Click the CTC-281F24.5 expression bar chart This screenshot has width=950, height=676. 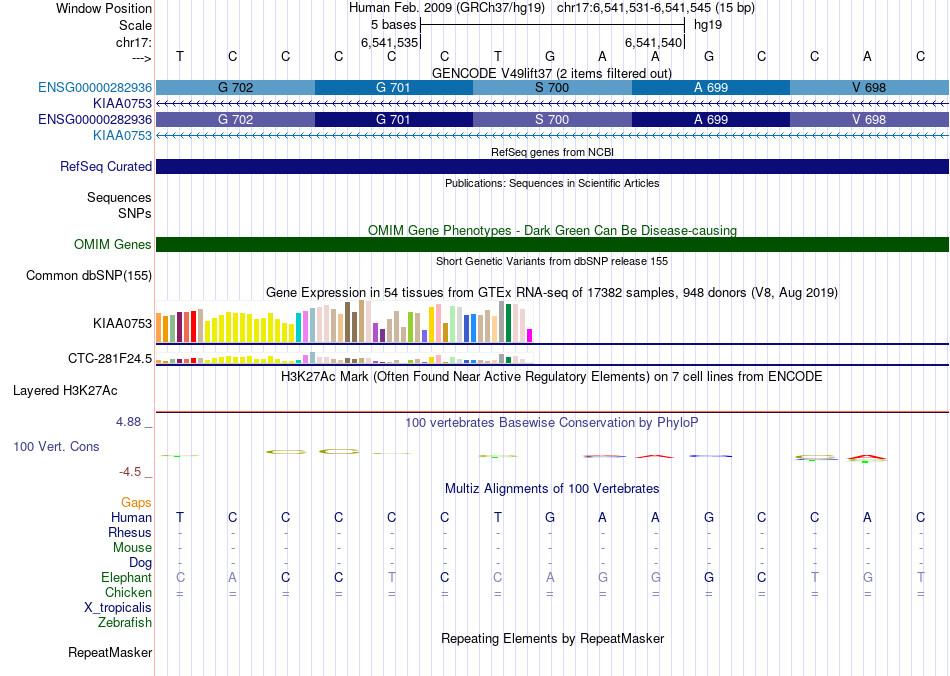(x=344, y=357)
